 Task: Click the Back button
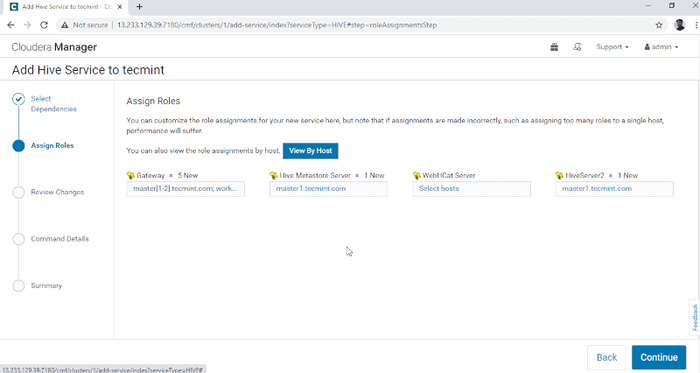point(607,357)
